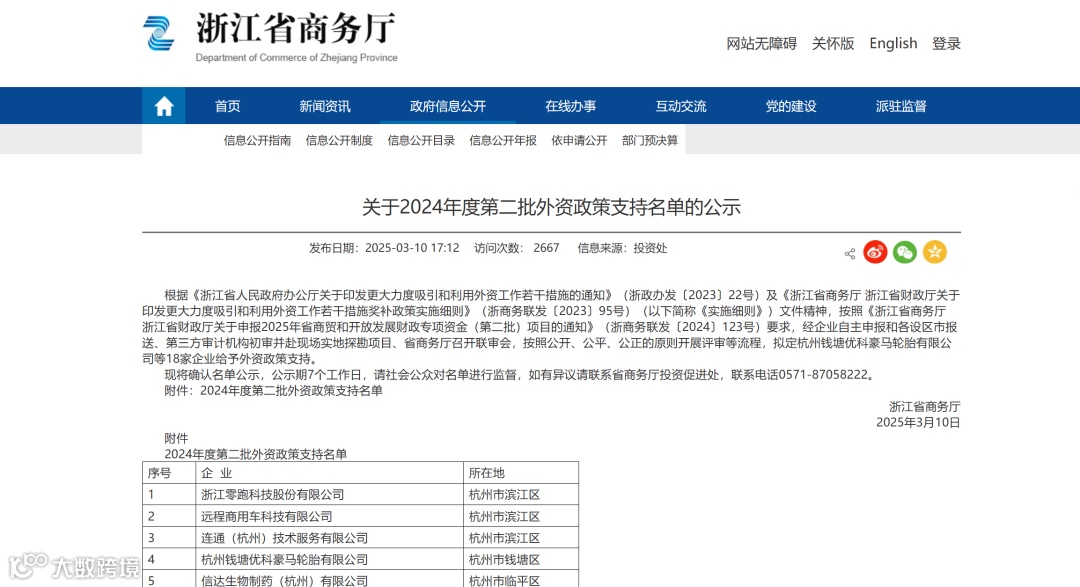Click the contact phone 0571-87058222
The height and width of the screenshot is (587, 1080).
[822, 375]
